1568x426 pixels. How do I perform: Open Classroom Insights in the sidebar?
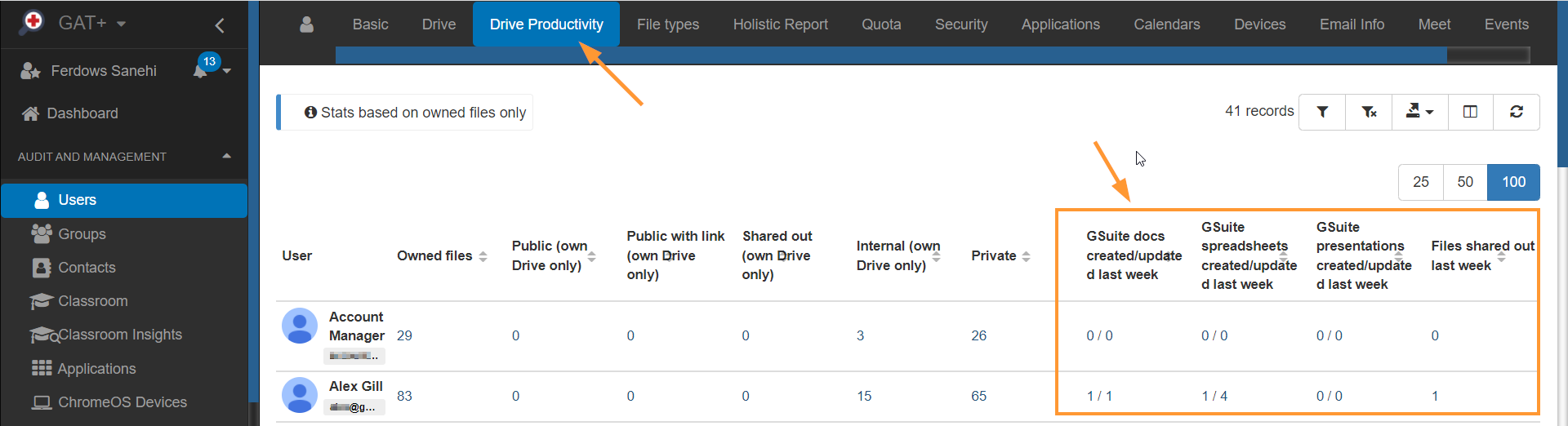[120, 335]
